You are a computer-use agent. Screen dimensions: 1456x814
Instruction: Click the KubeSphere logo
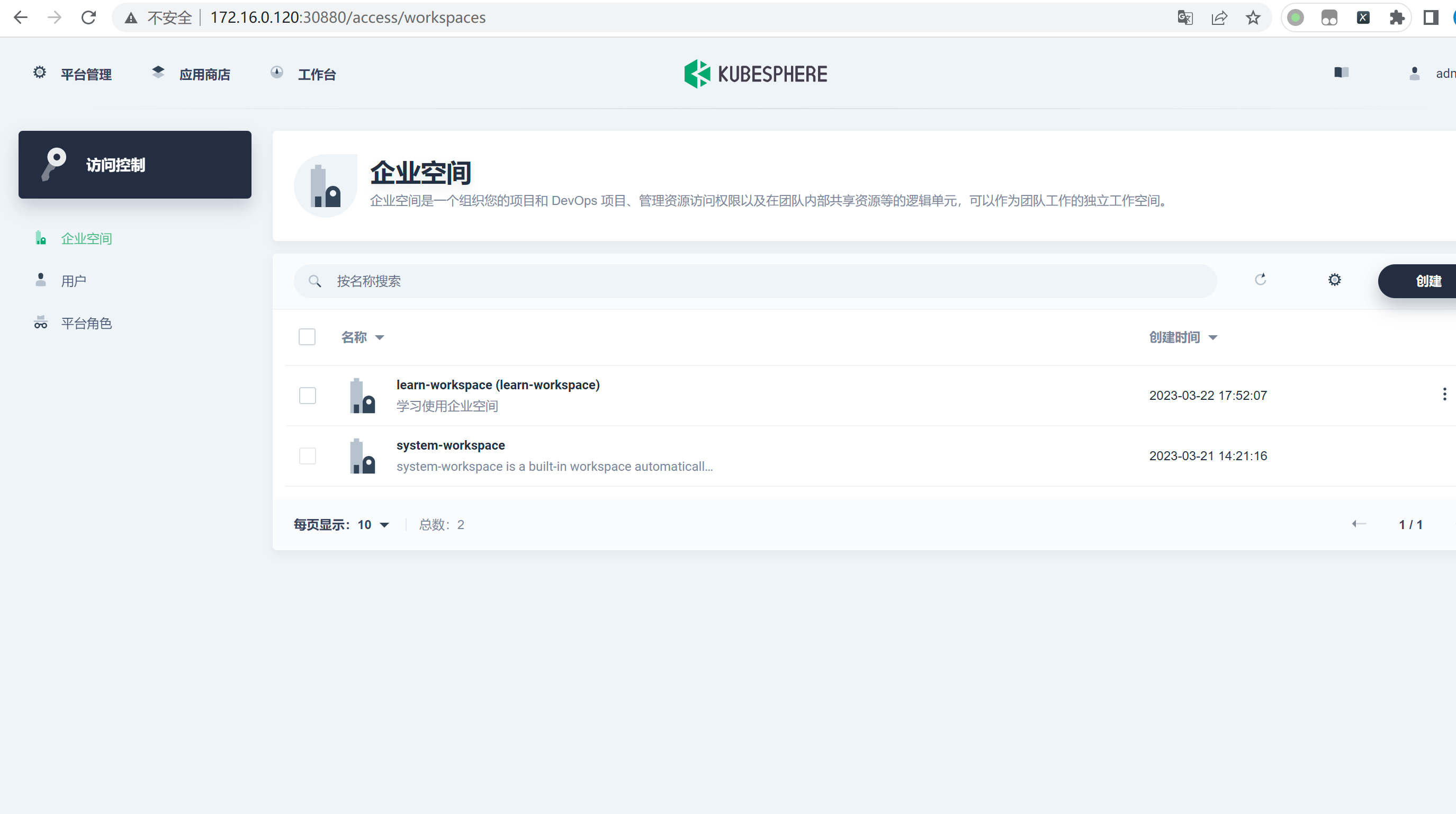click(755, 74)
